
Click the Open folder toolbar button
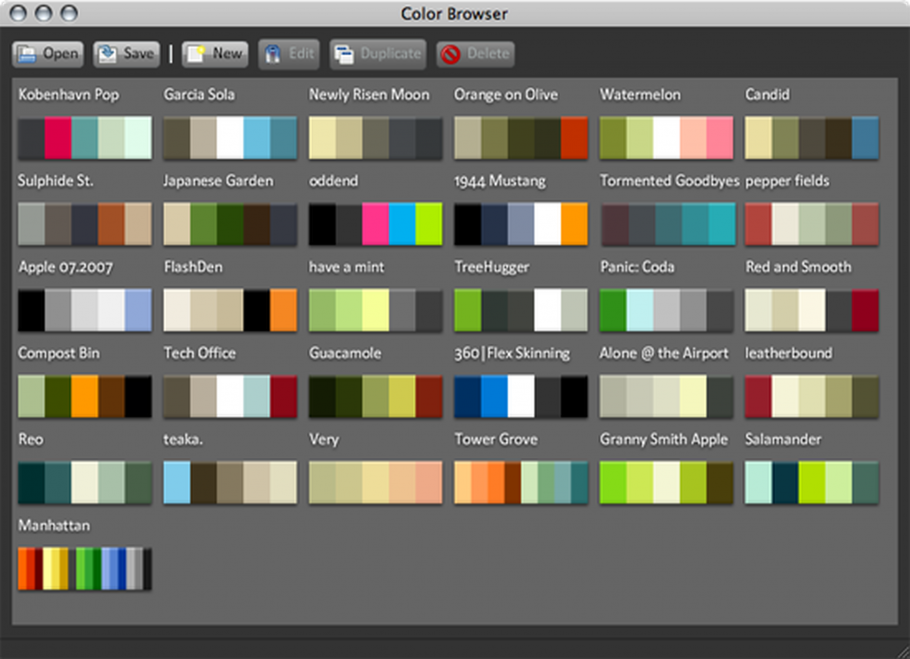(x=48, y=54)
